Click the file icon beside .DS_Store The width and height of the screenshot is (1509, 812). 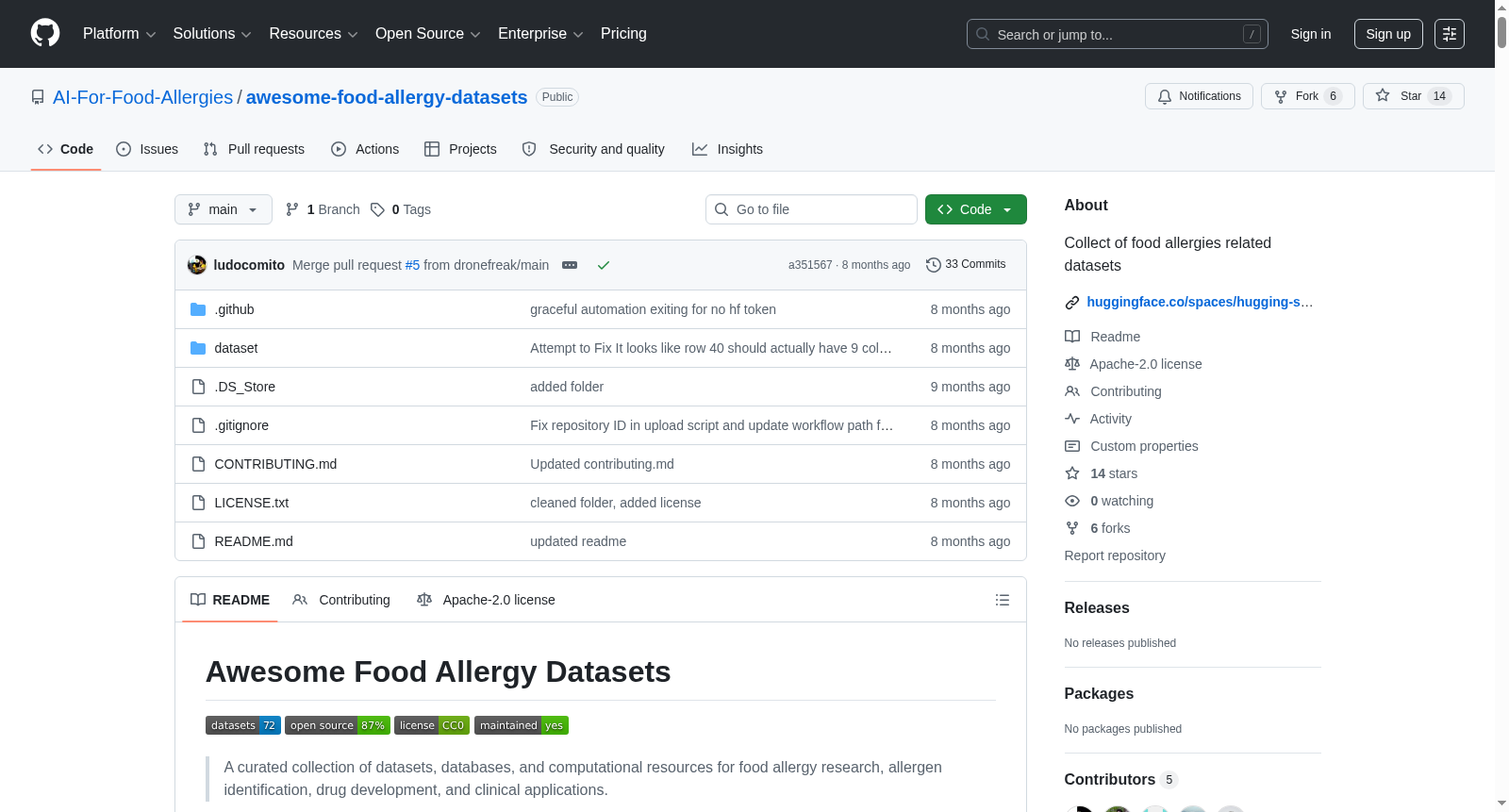pyautogui.click(x=198, y=387)
